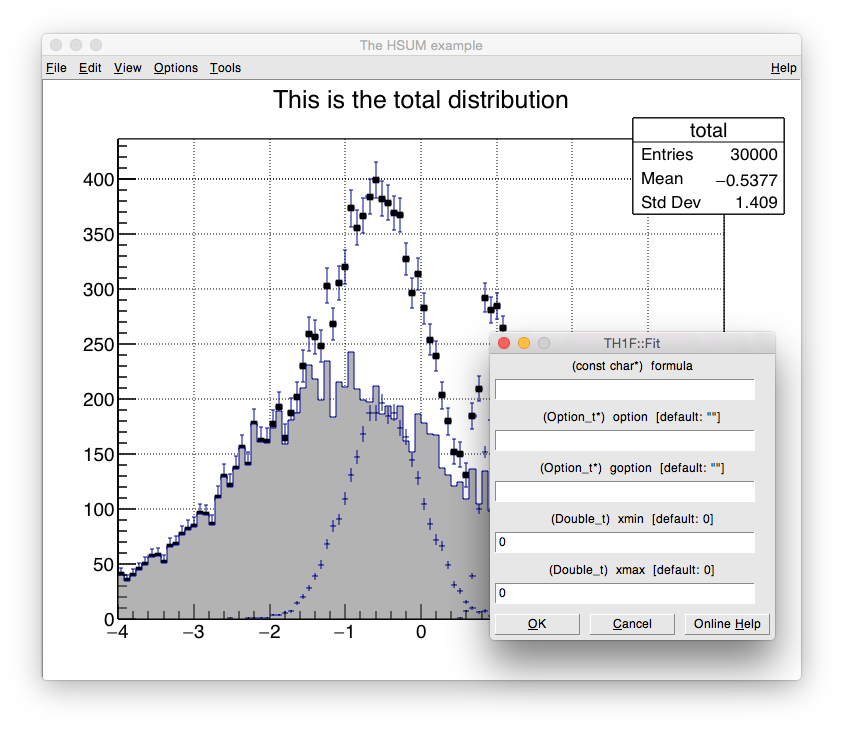Click the xmin value field

coord(624,542)
